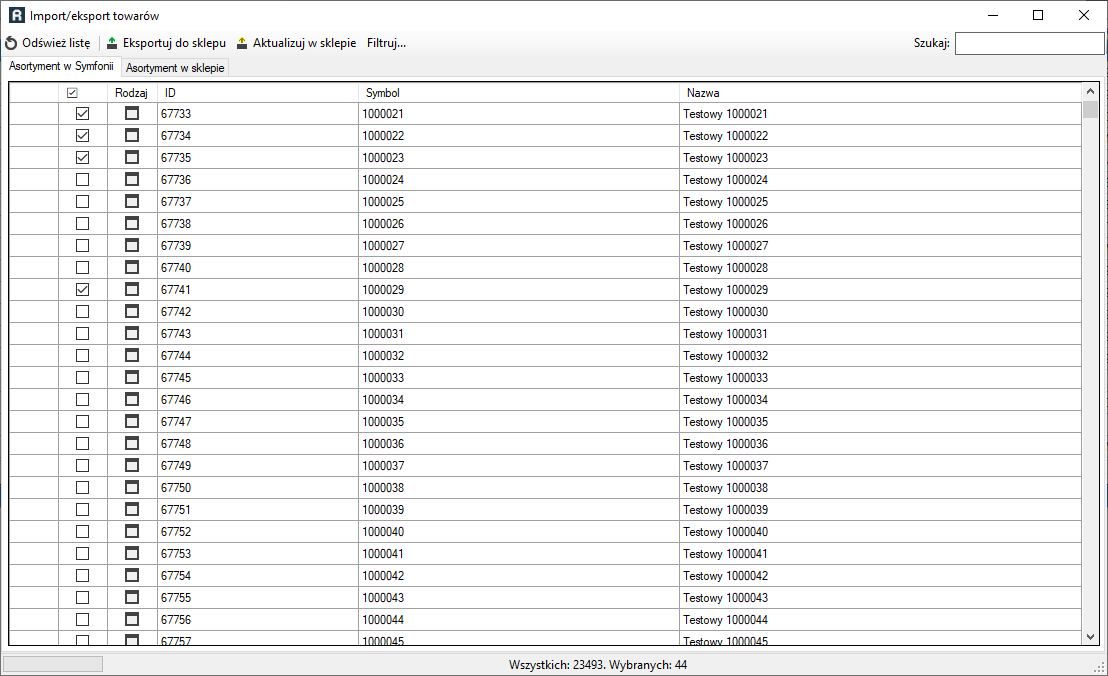The image size is (1108, 676).
Task: Click Rodzaj icon in row 67752
Action: pos(132,530)
